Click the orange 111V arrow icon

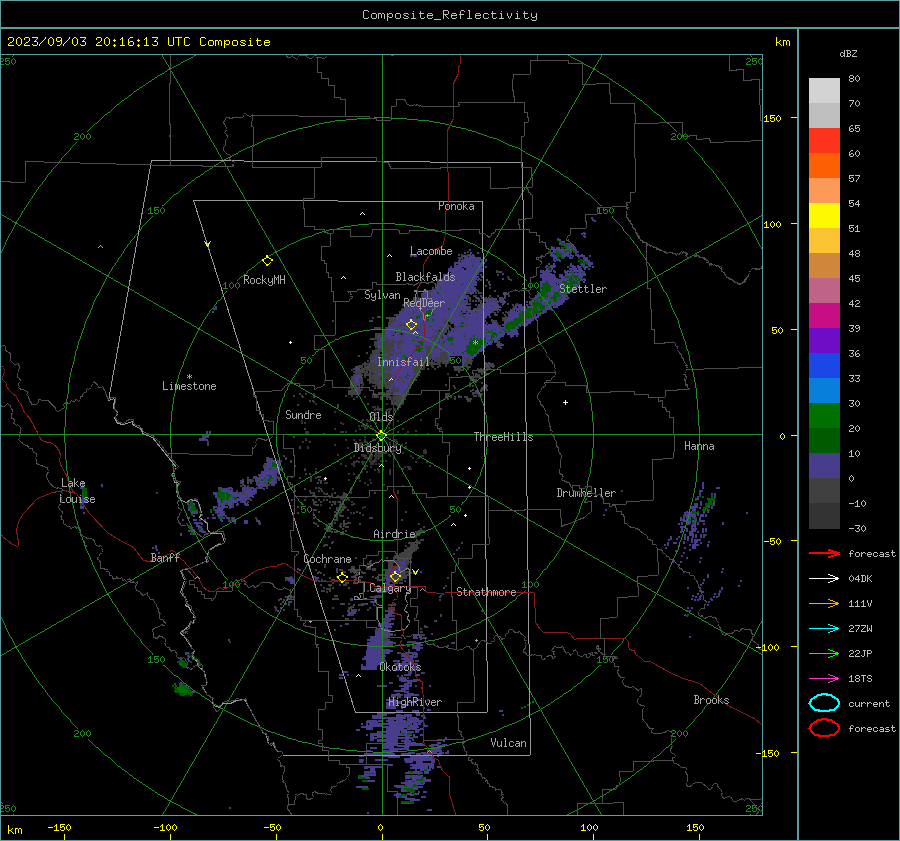click(x=824, y=603)
